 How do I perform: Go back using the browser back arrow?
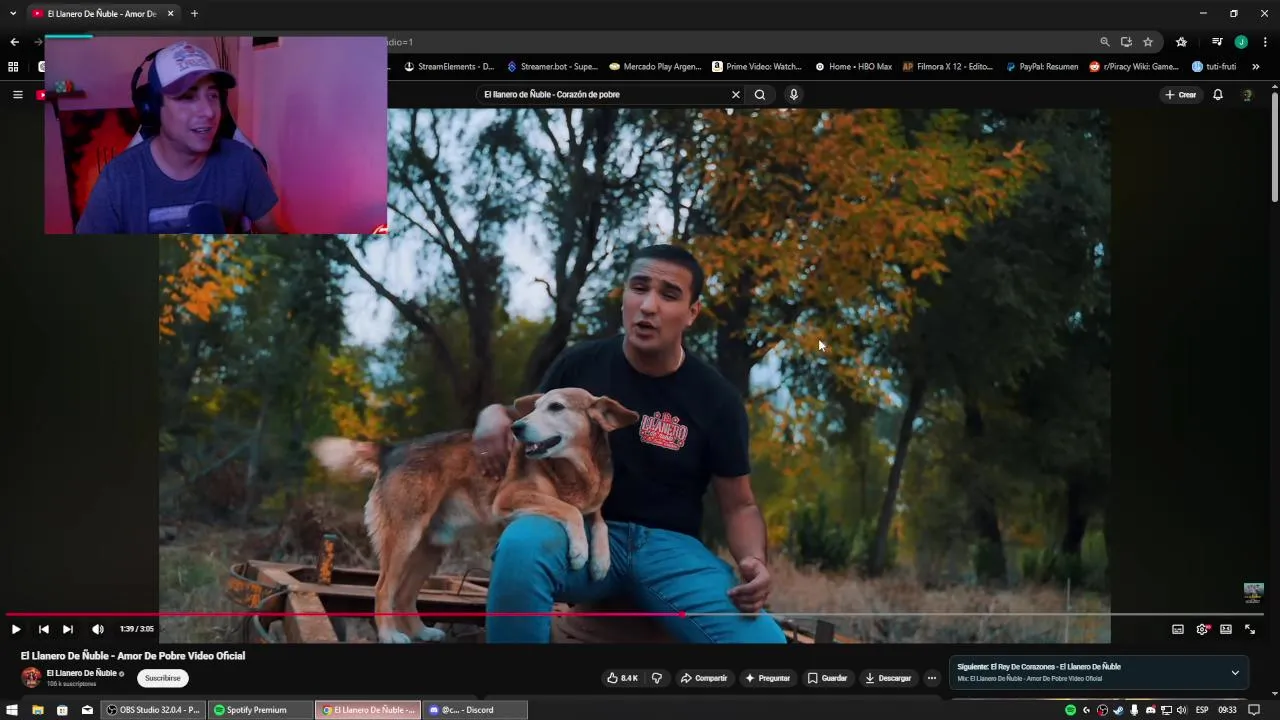14,42
